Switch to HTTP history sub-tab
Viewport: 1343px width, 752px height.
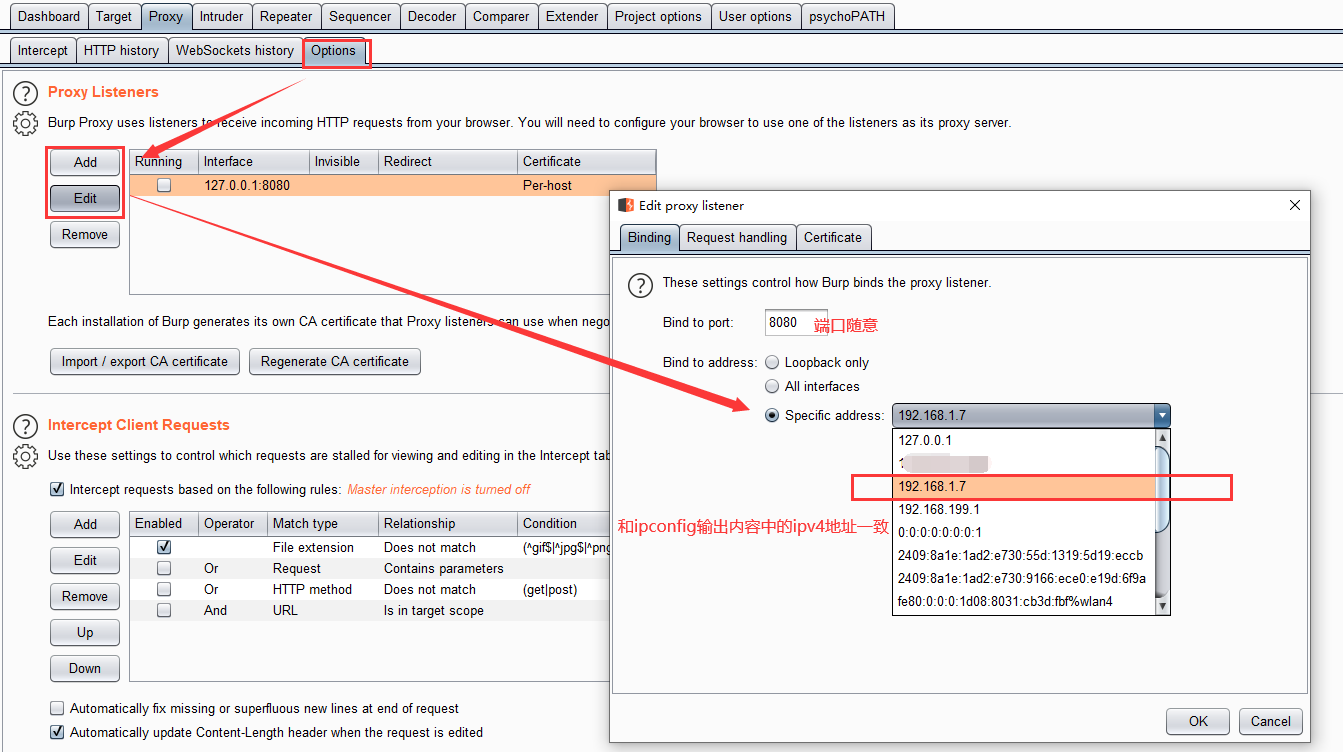coord(121,50)
